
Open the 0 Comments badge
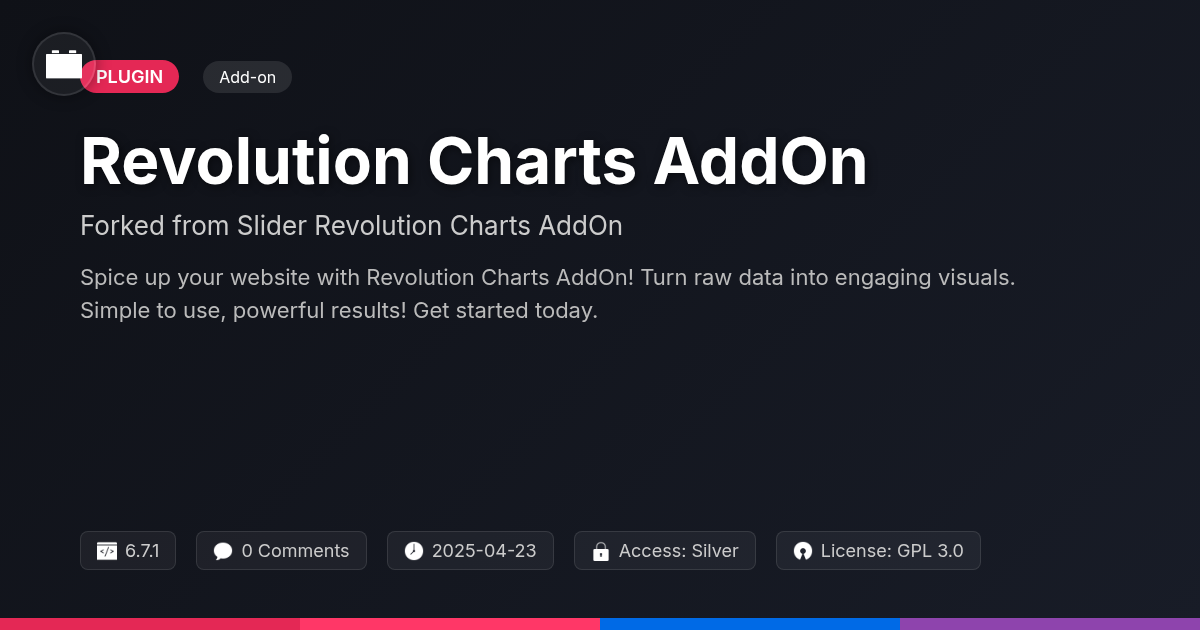point(281,551)
